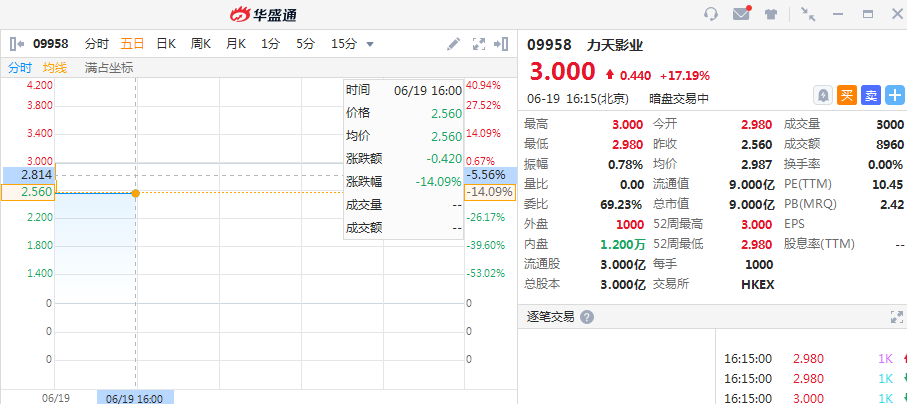Toggle 满占坐标 full-scale coordinates
This screenshot has height=404, width=907.
tap(109, 68)
